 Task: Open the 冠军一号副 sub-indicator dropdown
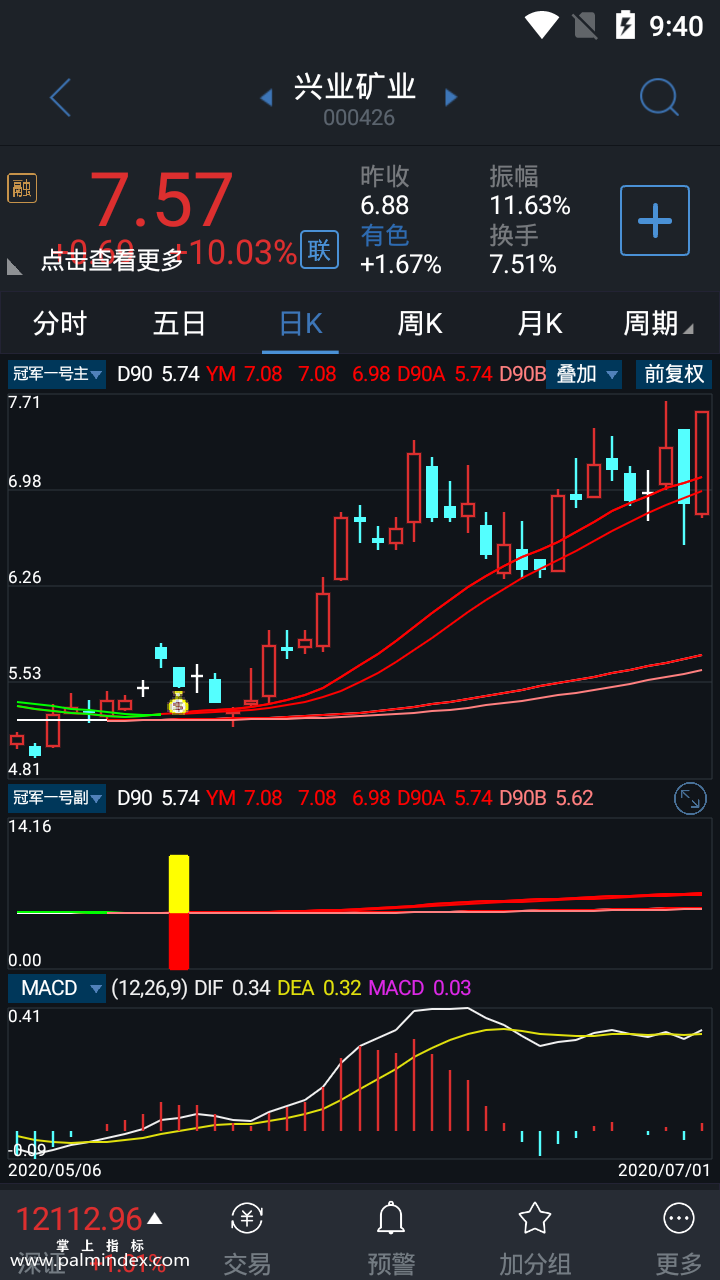(57, 798)
